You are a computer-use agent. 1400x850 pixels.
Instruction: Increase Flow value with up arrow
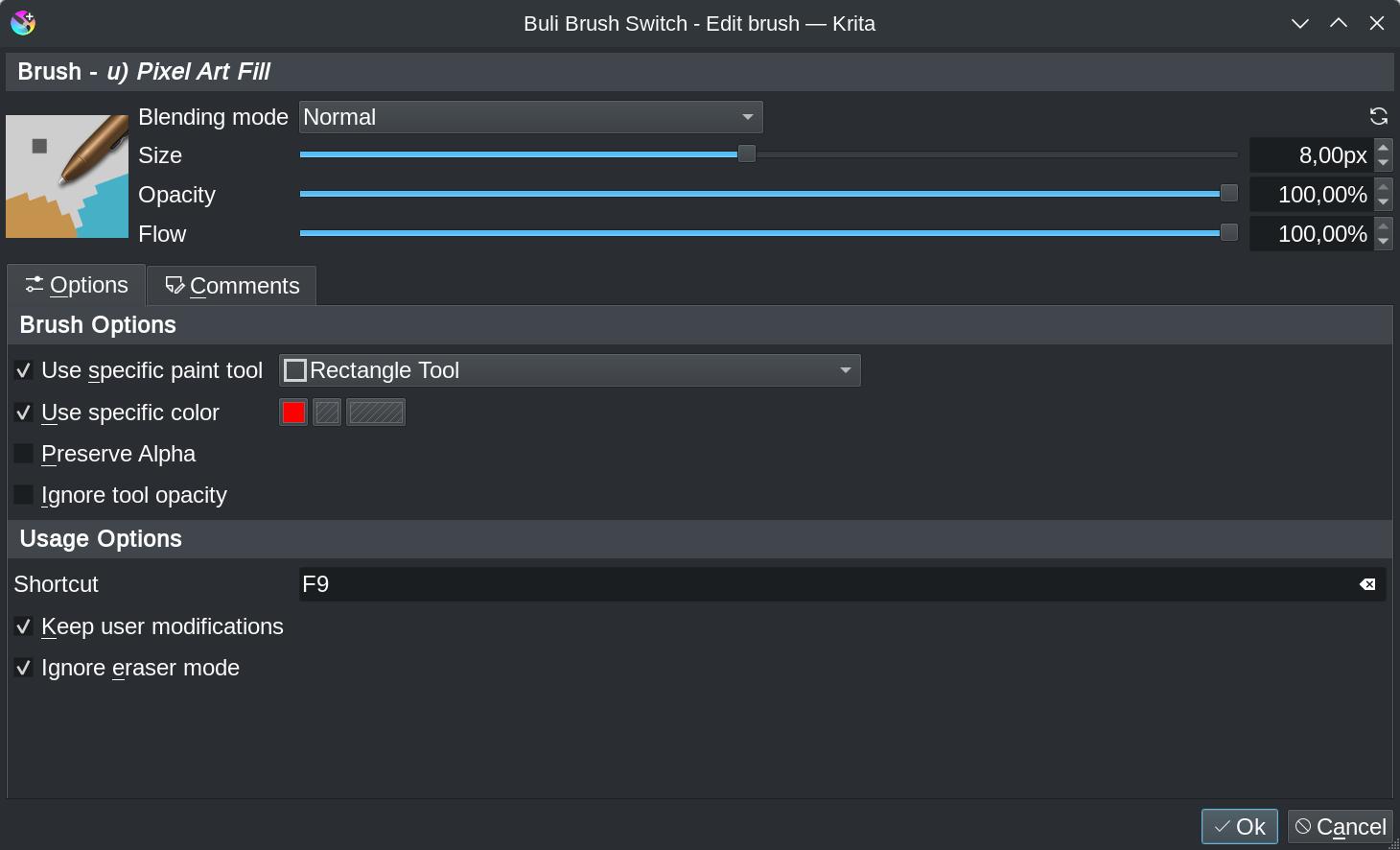[x=1383, y=225]
